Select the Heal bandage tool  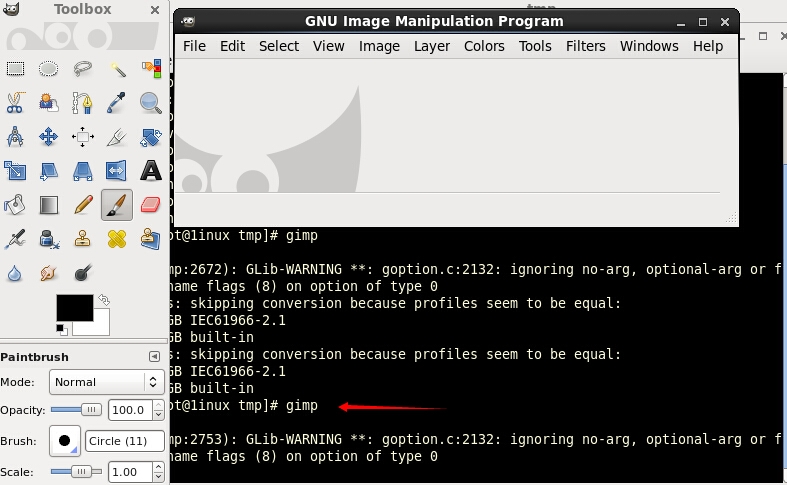click(117, 239)
